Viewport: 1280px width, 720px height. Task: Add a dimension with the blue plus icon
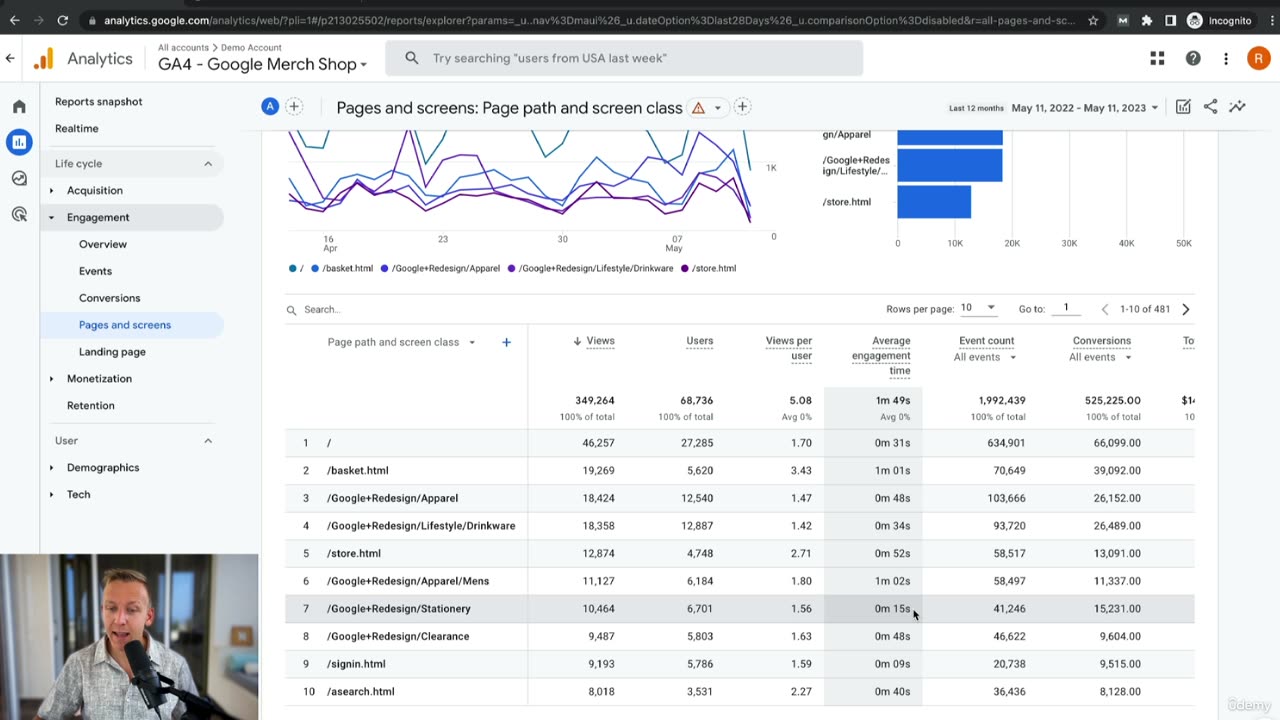tap(506, 342)
